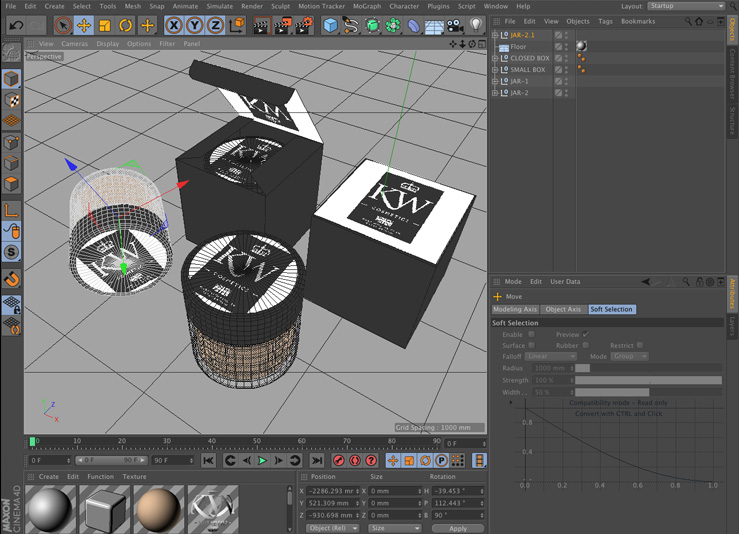The image size is (739, 534).
Task: Select the Soft Selection tab
Action: (612, 309)
